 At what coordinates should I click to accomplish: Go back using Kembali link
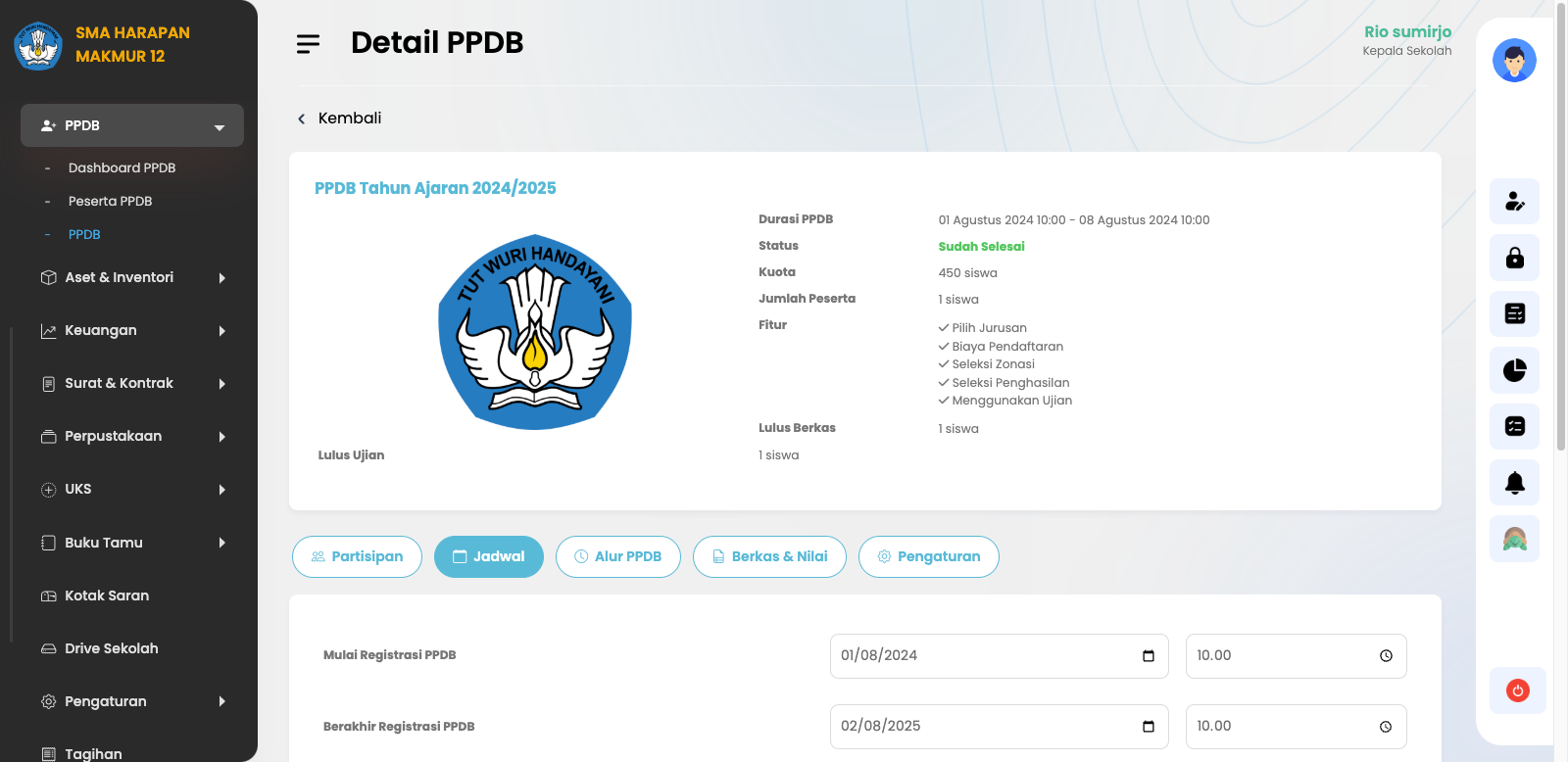coord(340,119)
